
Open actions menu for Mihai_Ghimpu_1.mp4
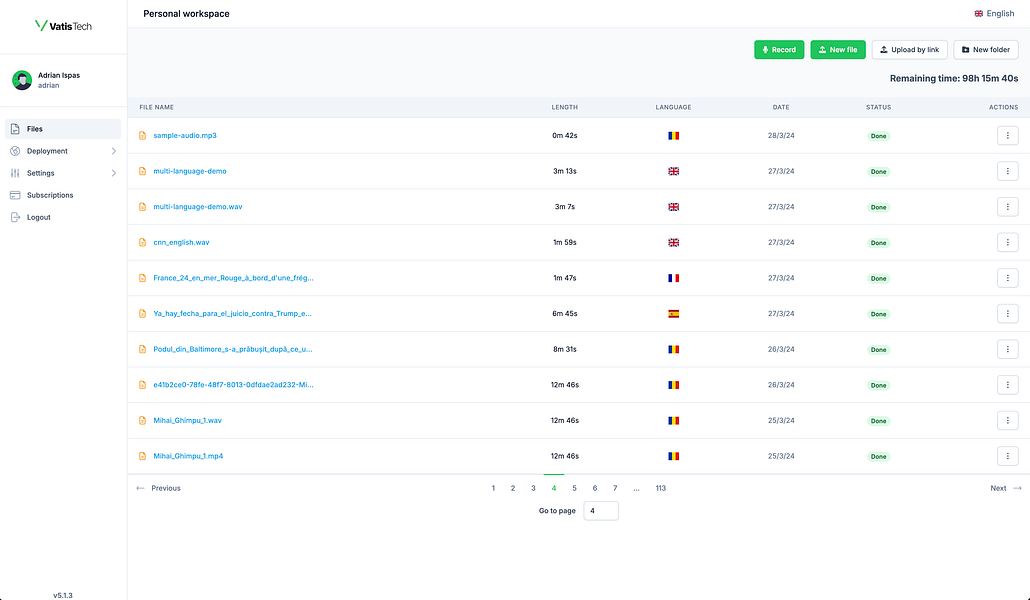click(x=1007, y=455)
